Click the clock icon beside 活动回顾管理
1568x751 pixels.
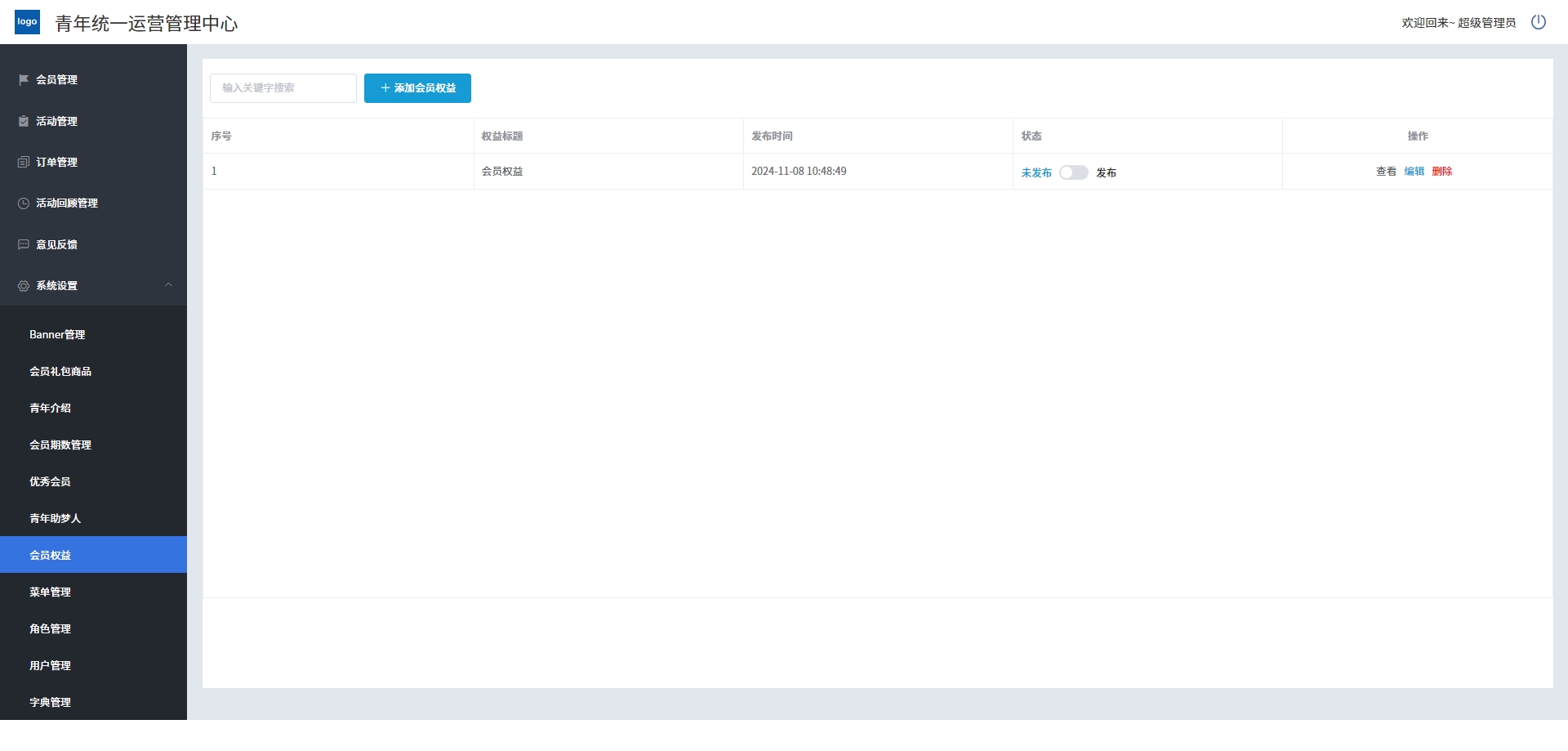(24, 203)
